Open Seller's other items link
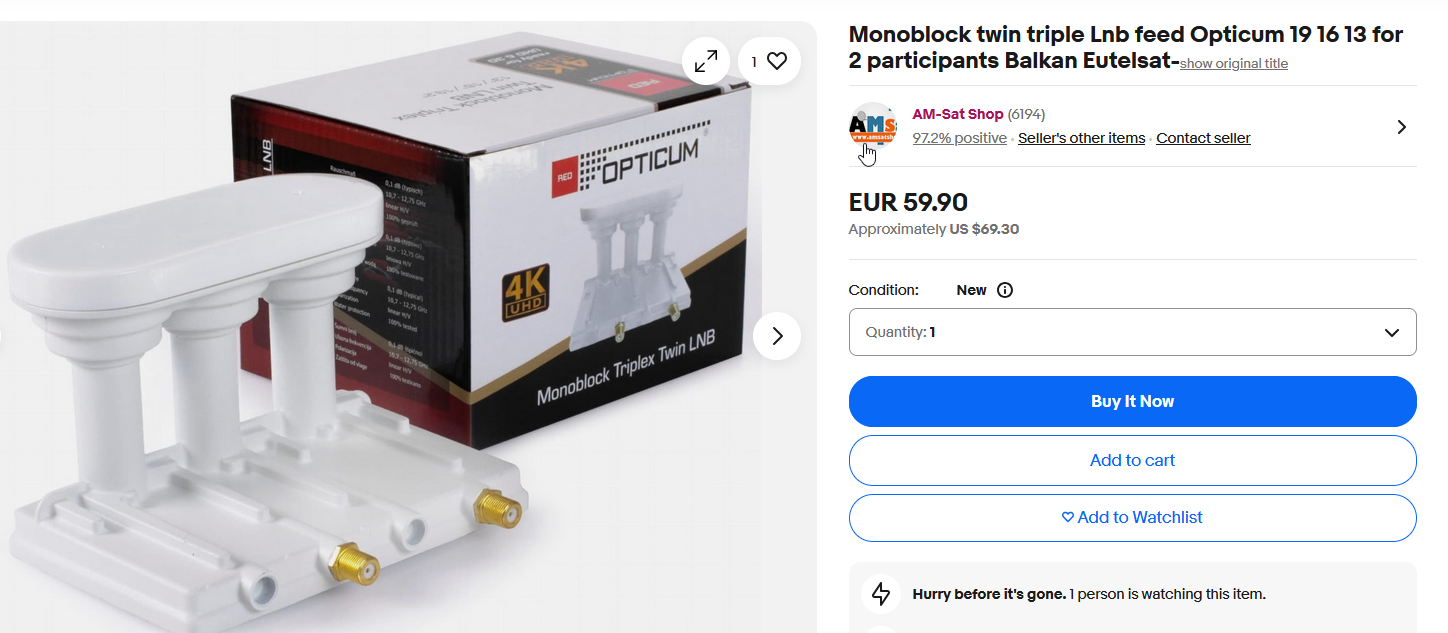The image size is (1448, 633). pos(1081,138)
